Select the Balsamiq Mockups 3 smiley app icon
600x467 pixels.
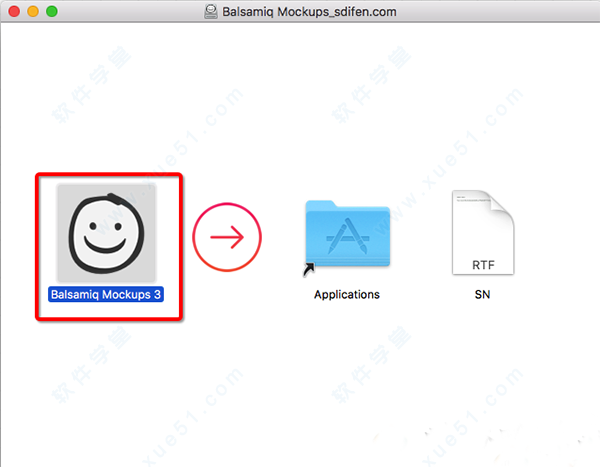pos(106,233)
